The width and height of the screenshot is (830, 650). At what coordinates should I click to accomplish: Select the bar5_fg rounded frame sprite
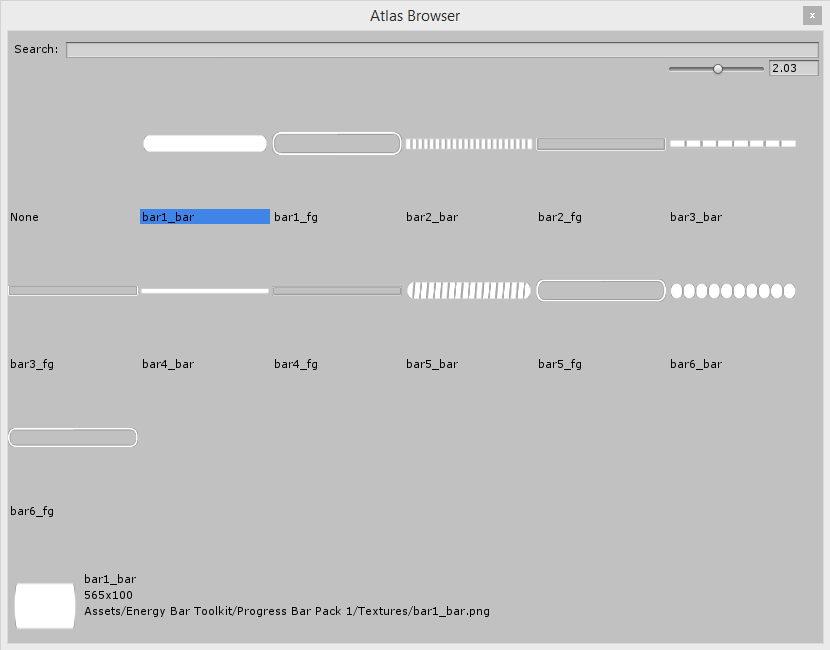(601, 291)
